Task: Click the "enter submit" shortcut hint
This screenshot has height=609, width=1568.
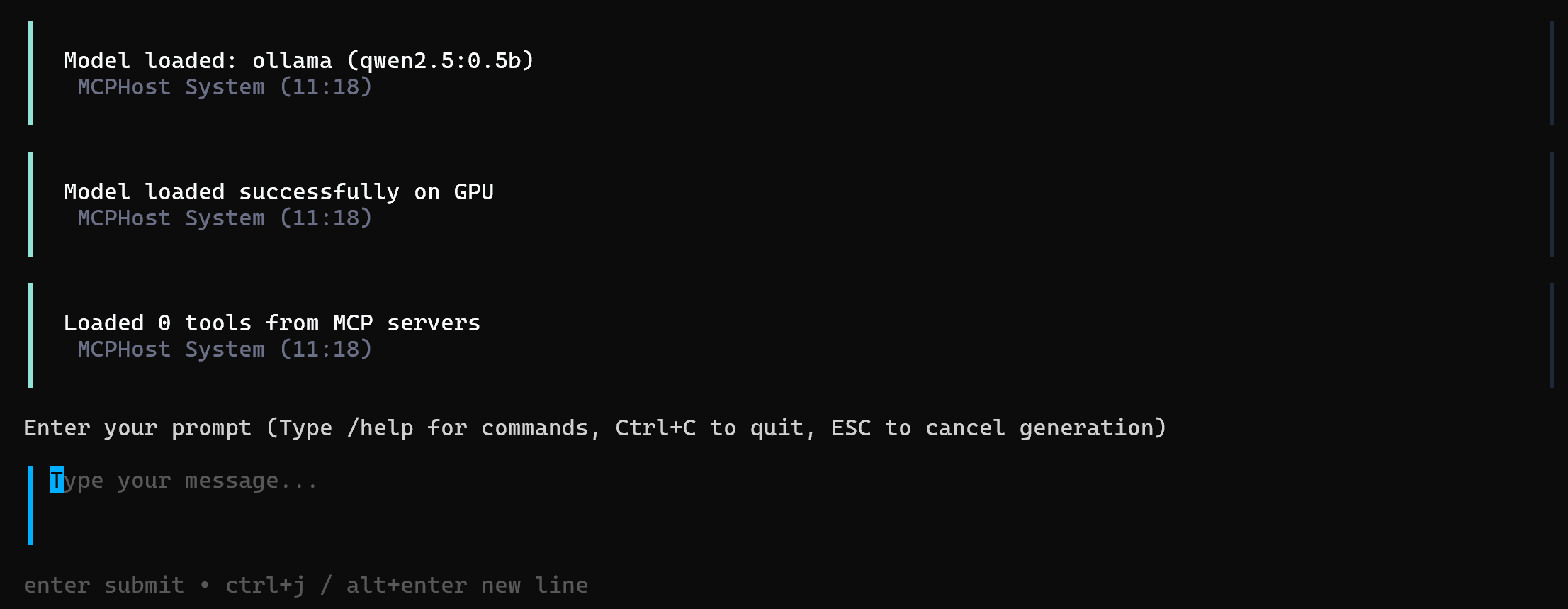Action: [x=103, y=586]
